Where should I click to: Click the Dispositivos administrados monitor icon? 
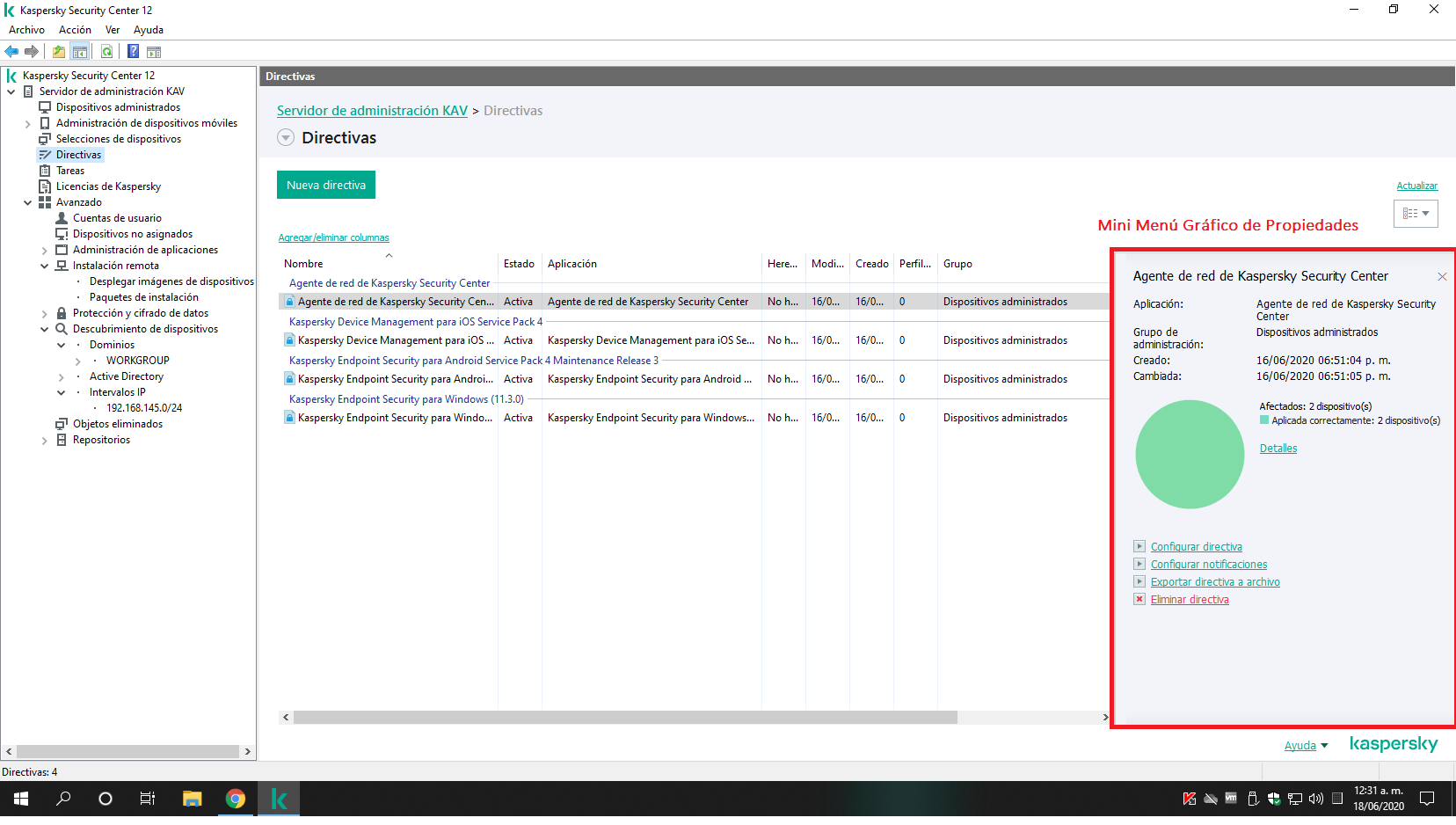point(45,107)
